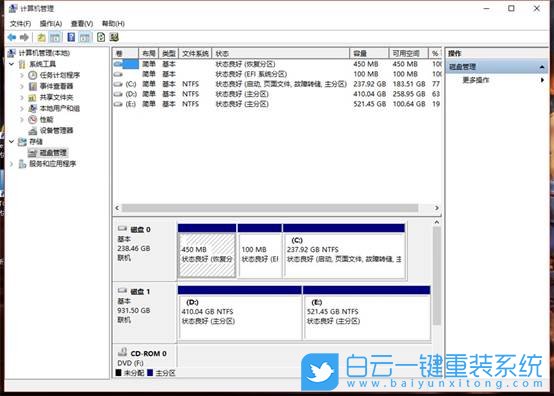This screenshot has width=554, height=396.
Task: Sort by the 可用空间 column header
Action: point(408,54)
